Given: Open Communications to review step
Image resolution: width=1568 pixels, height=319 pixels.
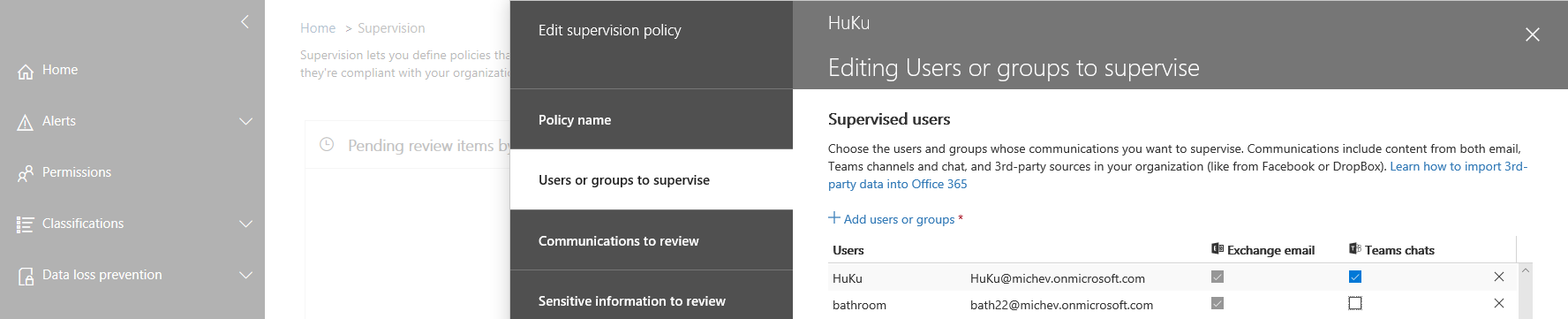Looking at the screenshot, I should [652, 240].
